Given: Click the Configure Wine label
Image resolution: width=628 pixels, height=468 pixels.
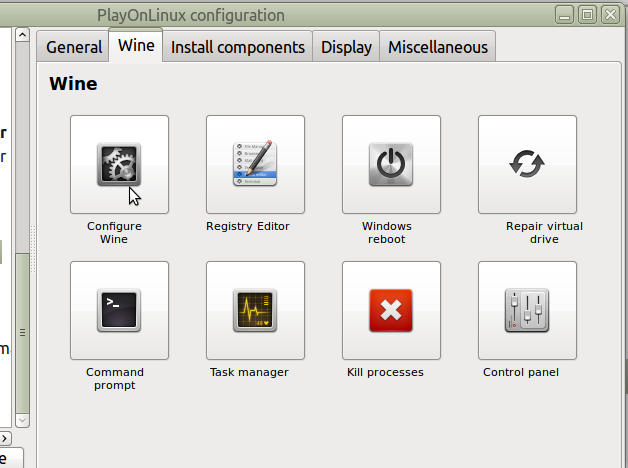Looking at the screenshot, I should point(114,233).
